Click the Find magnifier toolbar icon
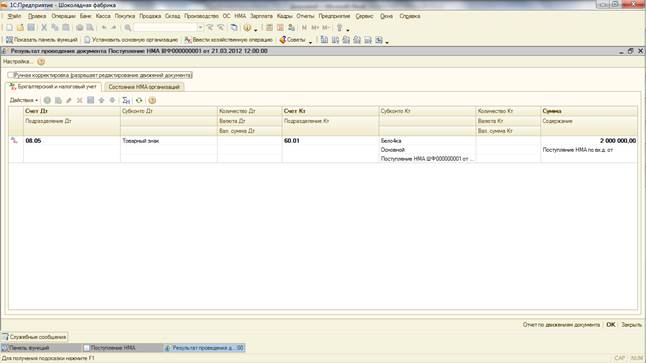This screenshot has width=646, height=363. coord(128,28)
